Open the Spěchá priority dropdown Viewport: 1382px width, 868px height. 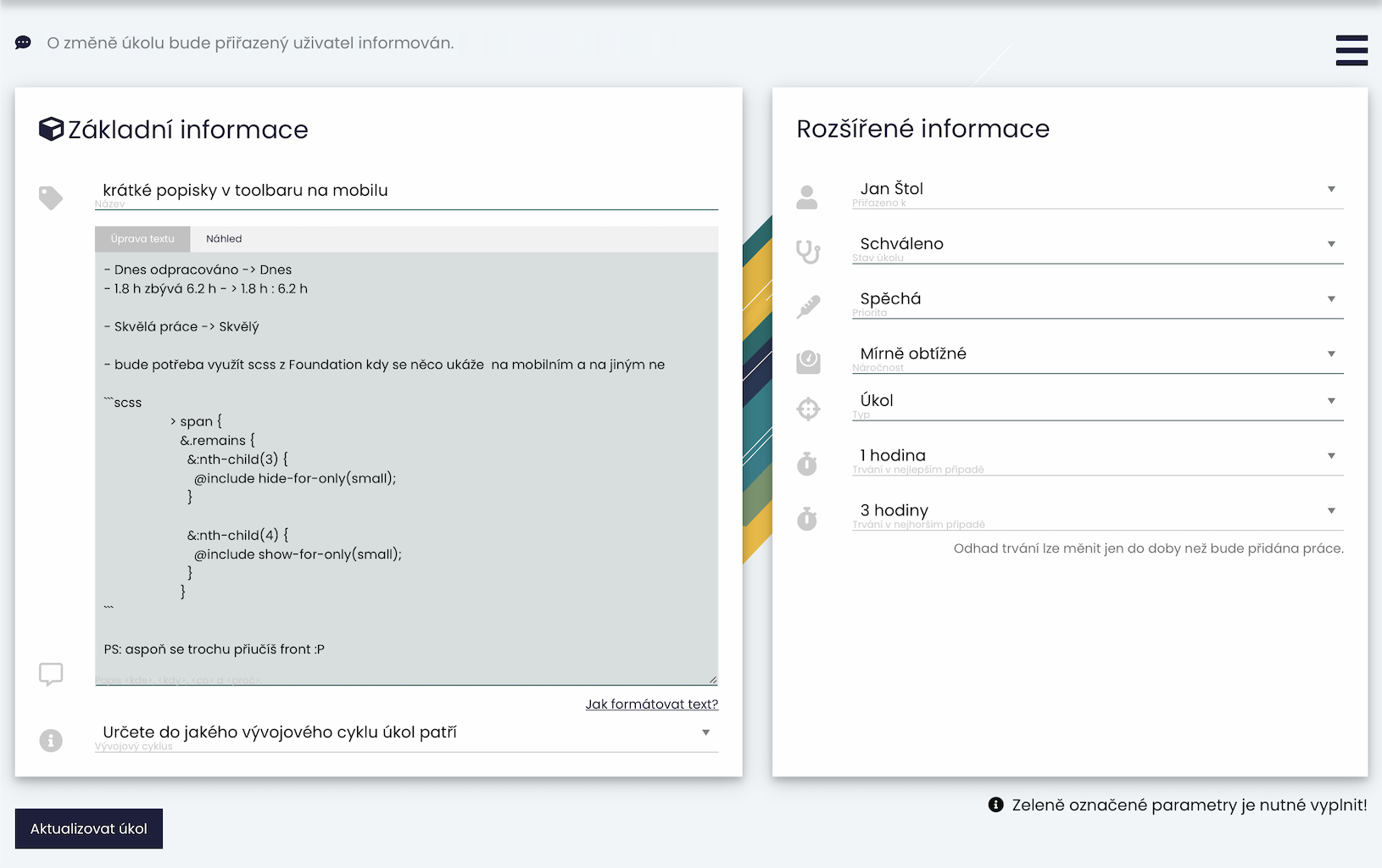click(1098, 300)
